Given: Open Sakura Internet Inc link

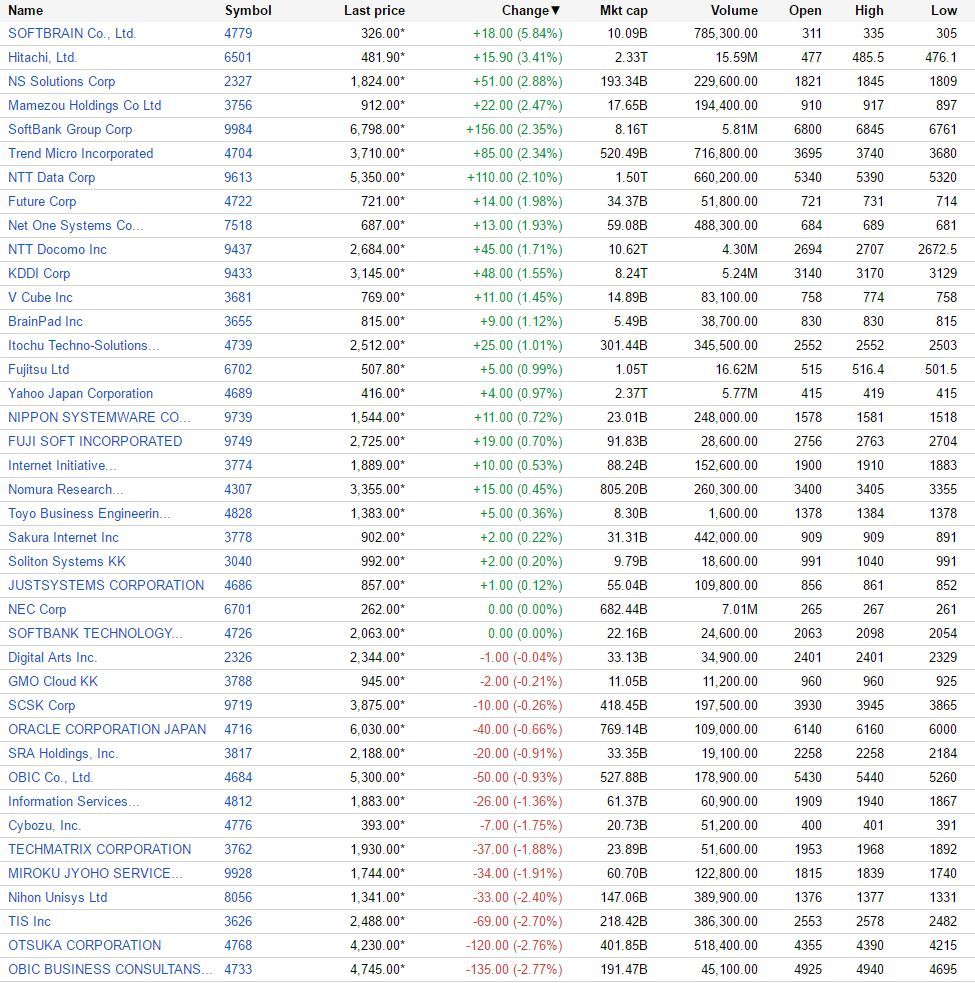Looking at the screenshot, I should coord(63,538).
